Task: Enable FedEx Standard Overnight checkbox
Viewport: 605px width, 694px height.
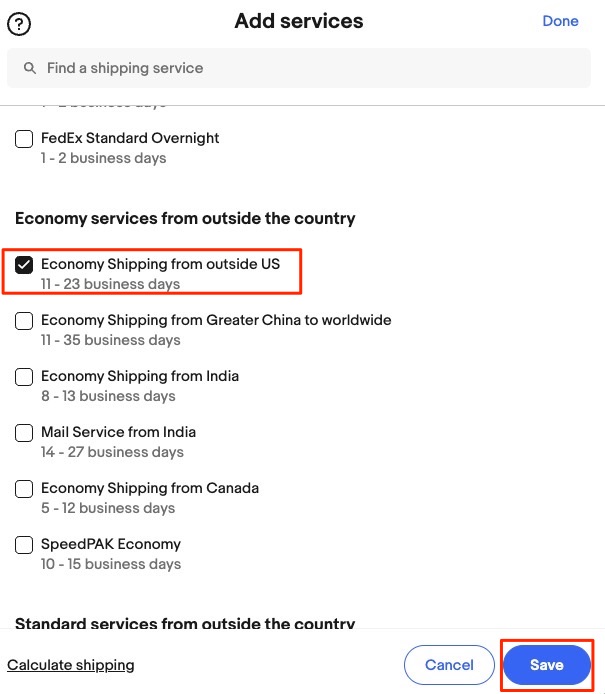Action: pyautogui.click(x=24, y=139)
